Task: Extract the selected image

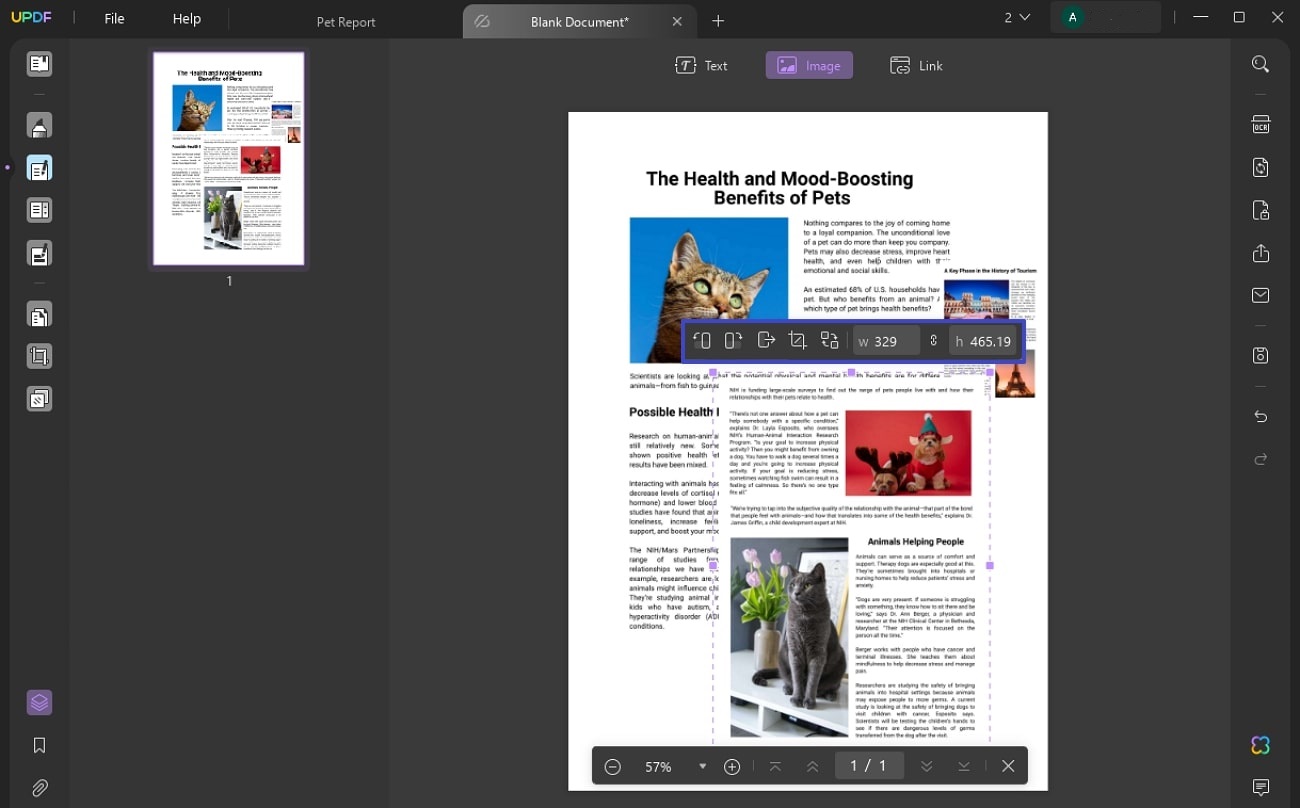Action: click(x=766, y=340)
